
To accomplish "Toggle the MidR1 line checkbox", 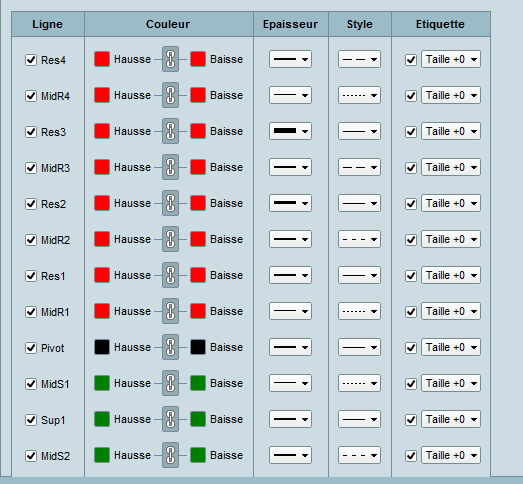I will pos(31,312).
